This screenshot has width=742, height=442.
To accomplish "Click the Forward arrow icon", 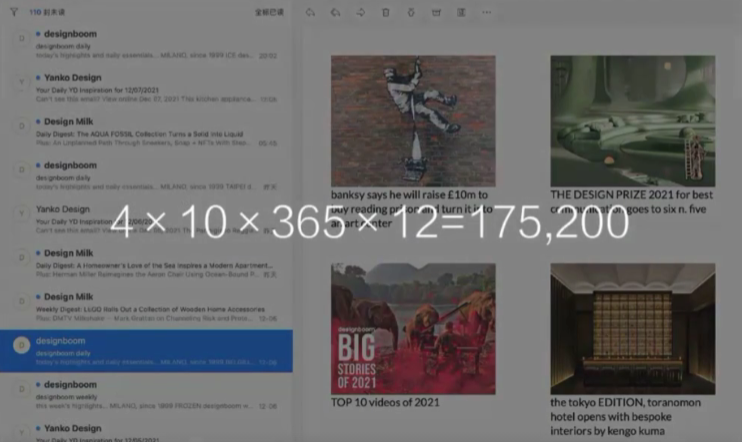I will coord(361,12).
